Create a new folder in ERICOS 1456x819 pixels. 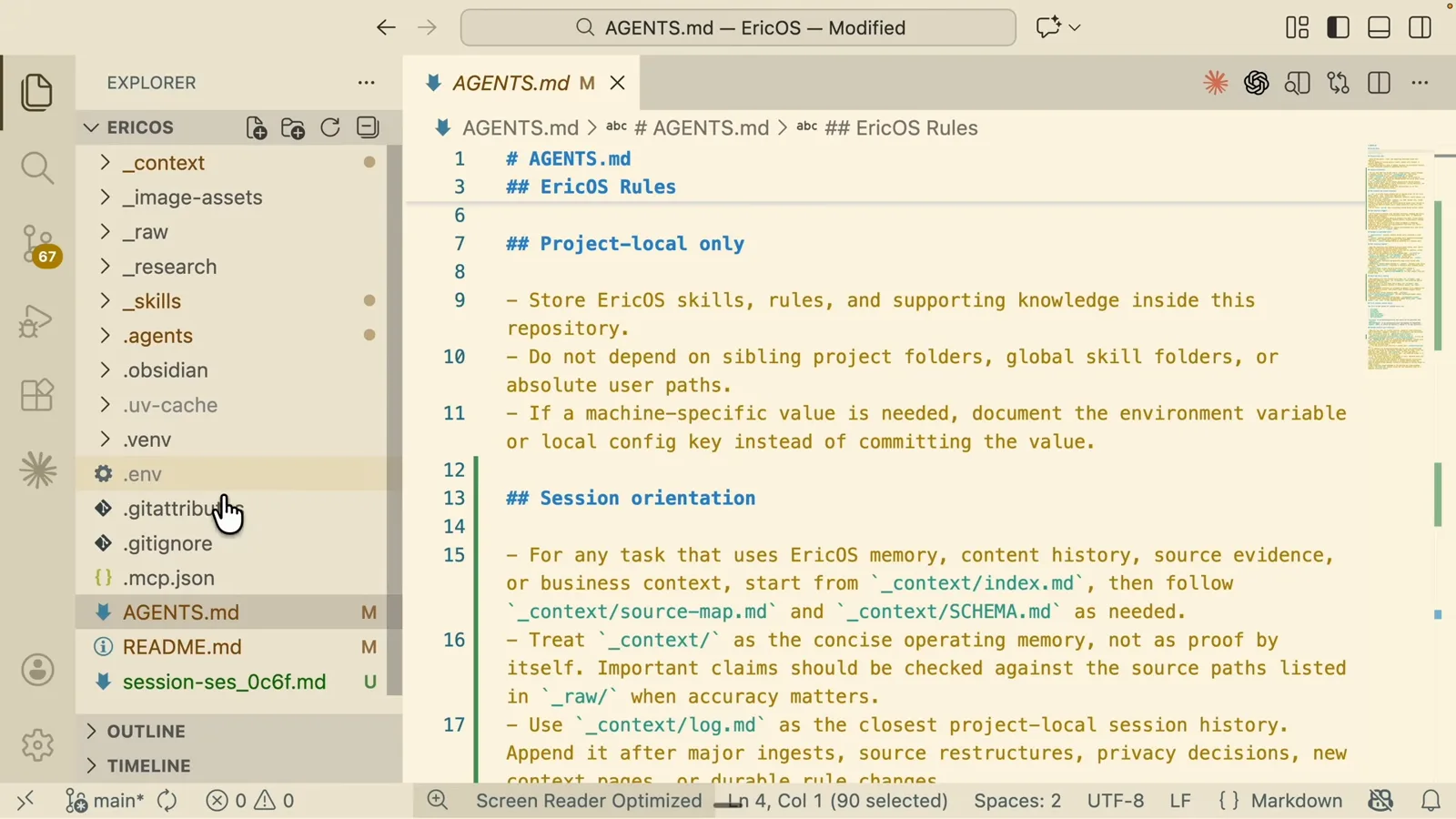coord(293,127)
